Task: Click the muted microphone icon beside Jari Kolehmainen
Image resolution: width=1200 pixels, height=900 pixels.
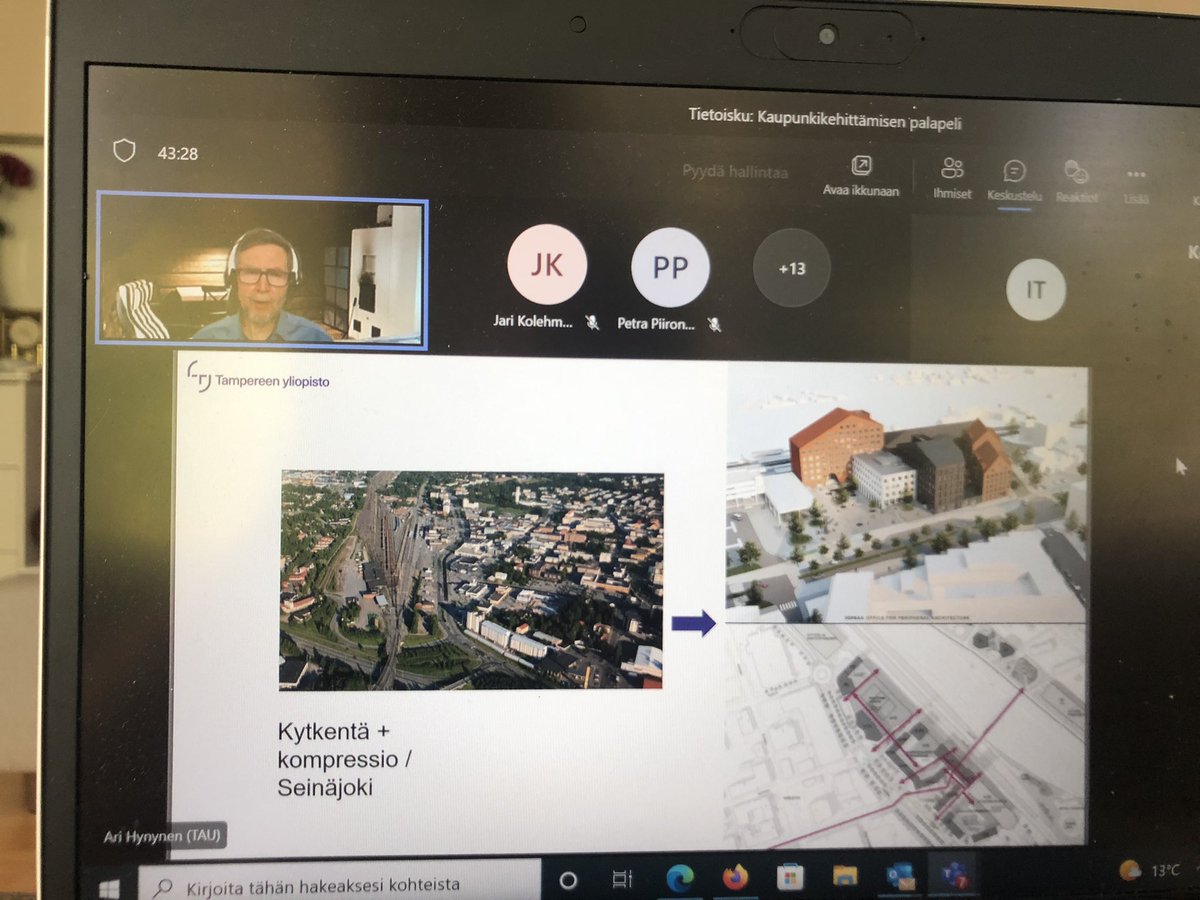Action: point(592,322)
